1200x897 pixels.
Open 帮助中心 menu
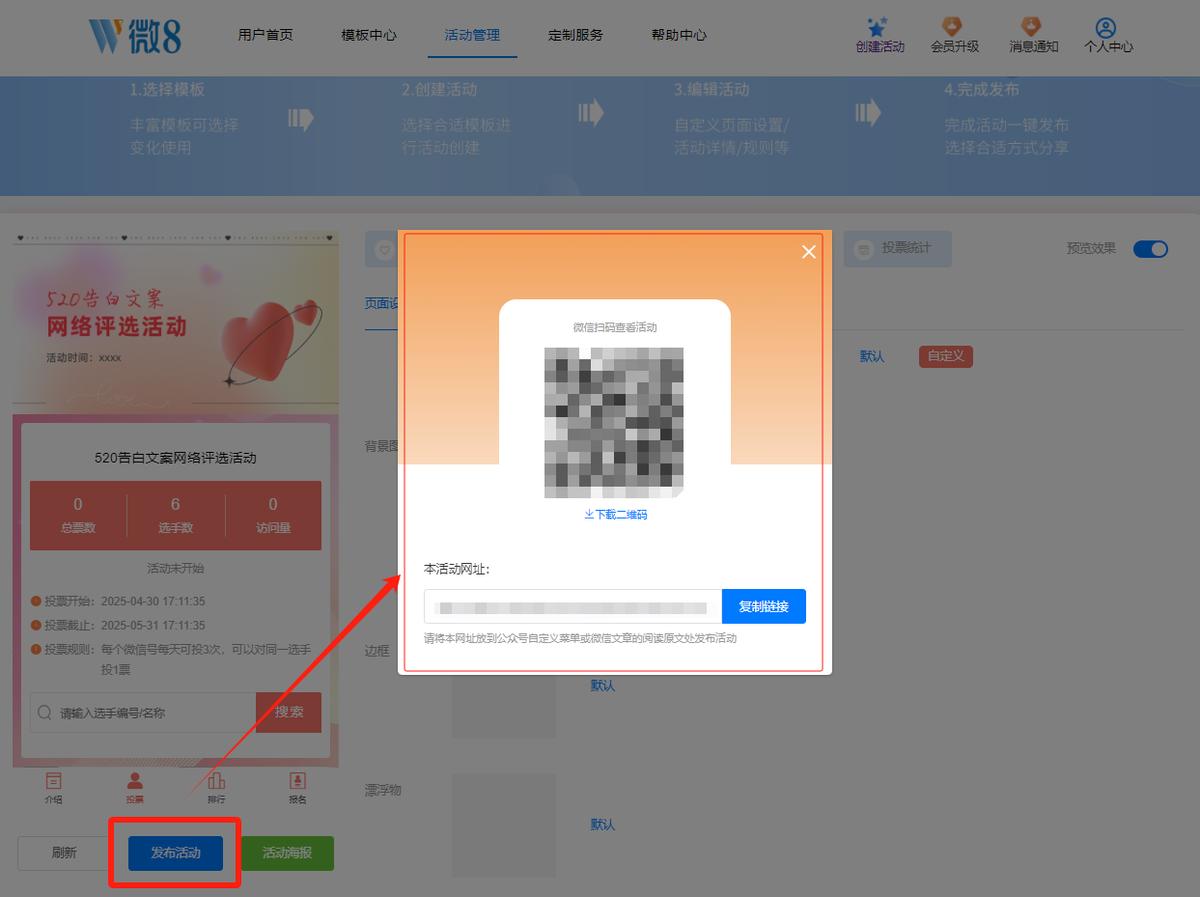(678, 34)
